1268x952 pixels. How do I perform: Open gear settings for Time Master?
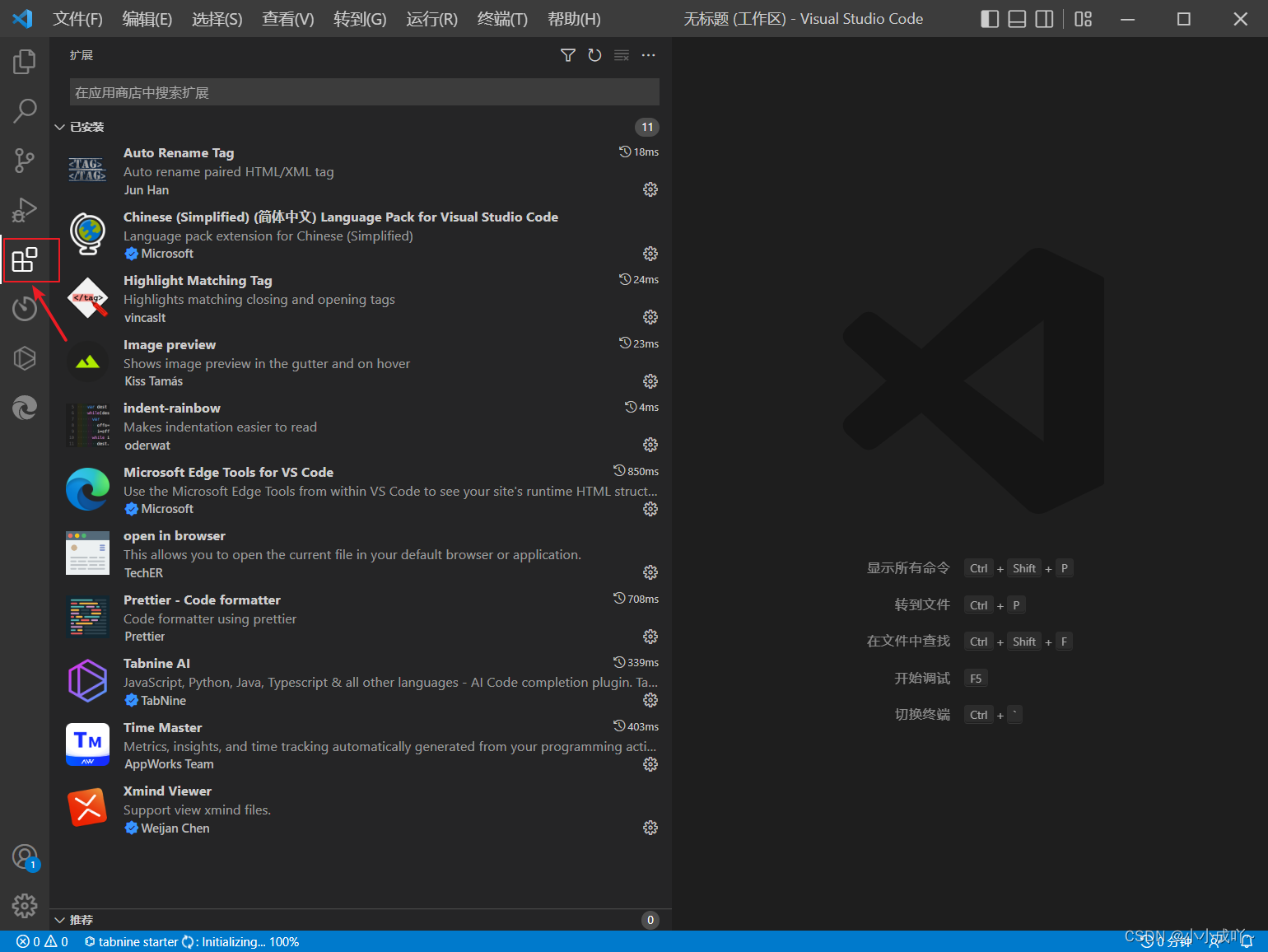pos(650,764)
